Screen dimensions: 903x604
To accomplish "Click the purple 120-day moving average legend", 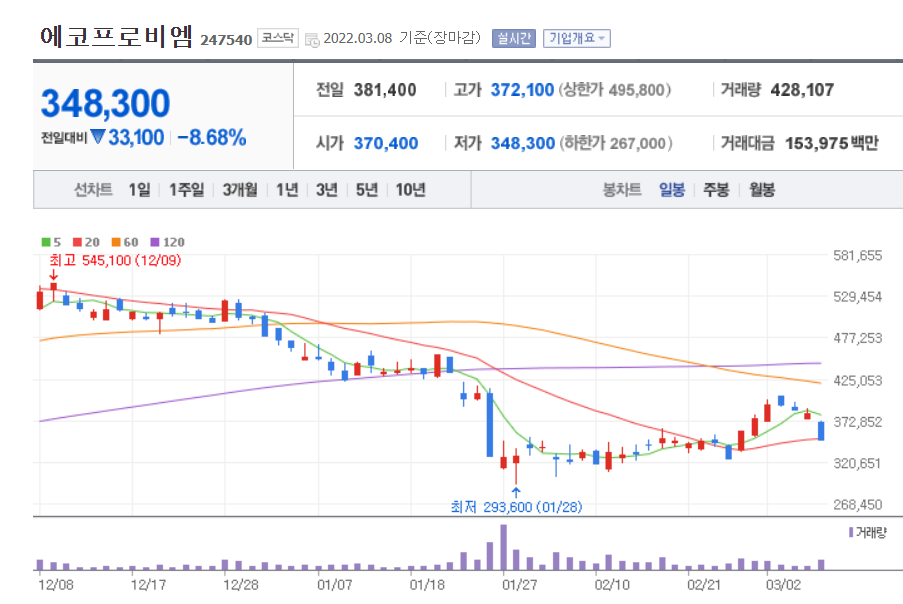I will [167, 242].
